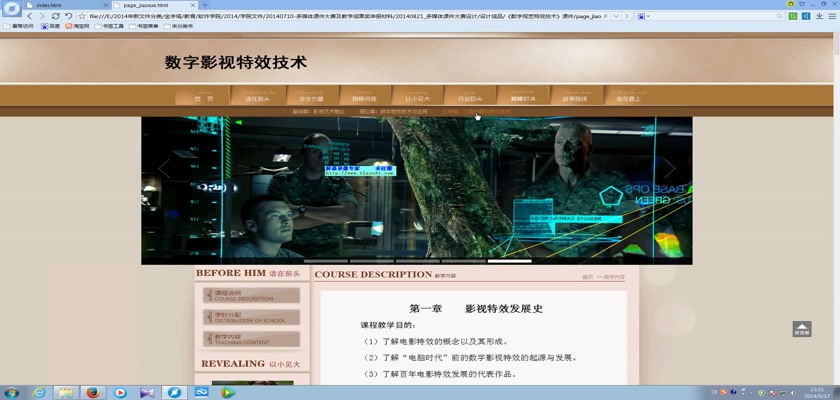
Task: Open the Windows Start menu
Action: 11,393
